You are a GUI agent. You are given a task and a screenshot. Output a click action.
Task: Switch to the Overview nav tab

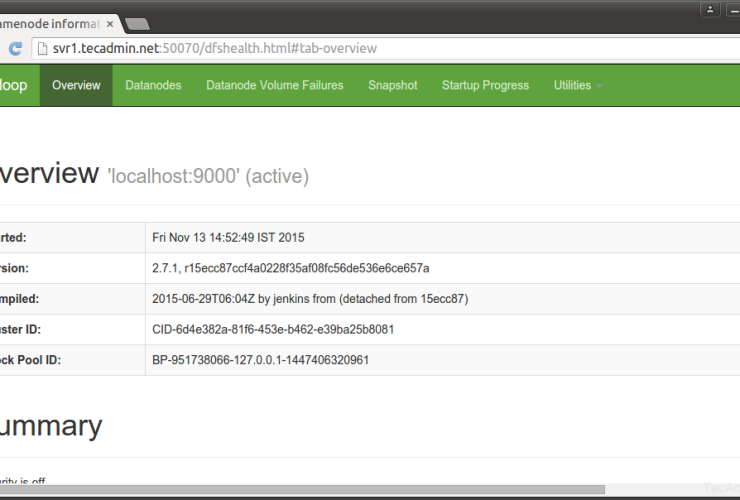pyautogui.click(x=76, y=86)
